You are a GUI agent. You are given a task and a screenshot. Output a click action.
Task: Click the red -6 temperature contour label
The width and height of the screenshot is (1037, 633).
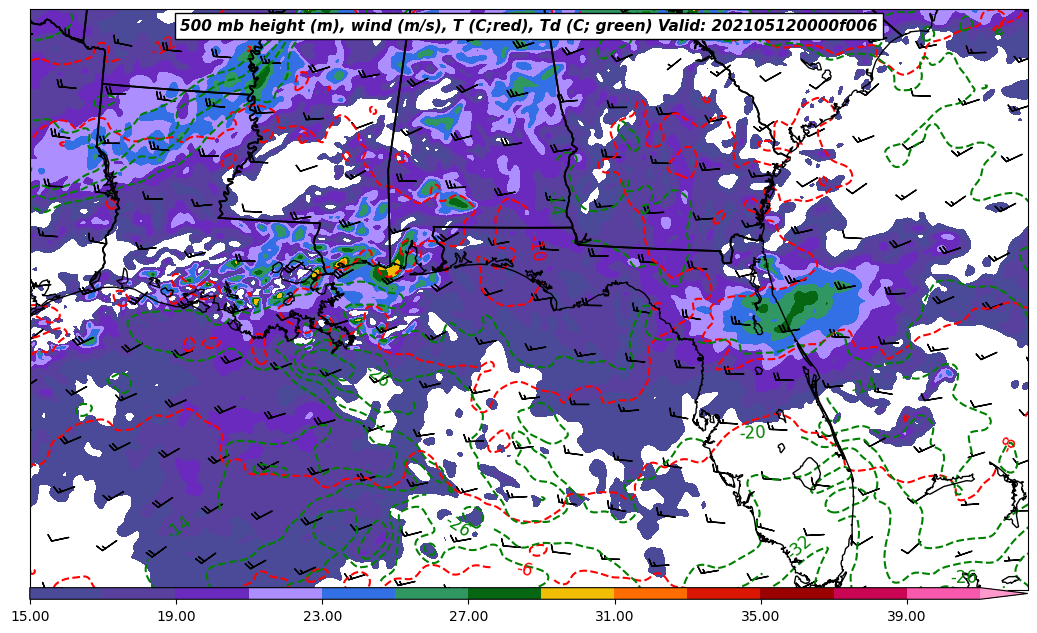tap(527, 570)
